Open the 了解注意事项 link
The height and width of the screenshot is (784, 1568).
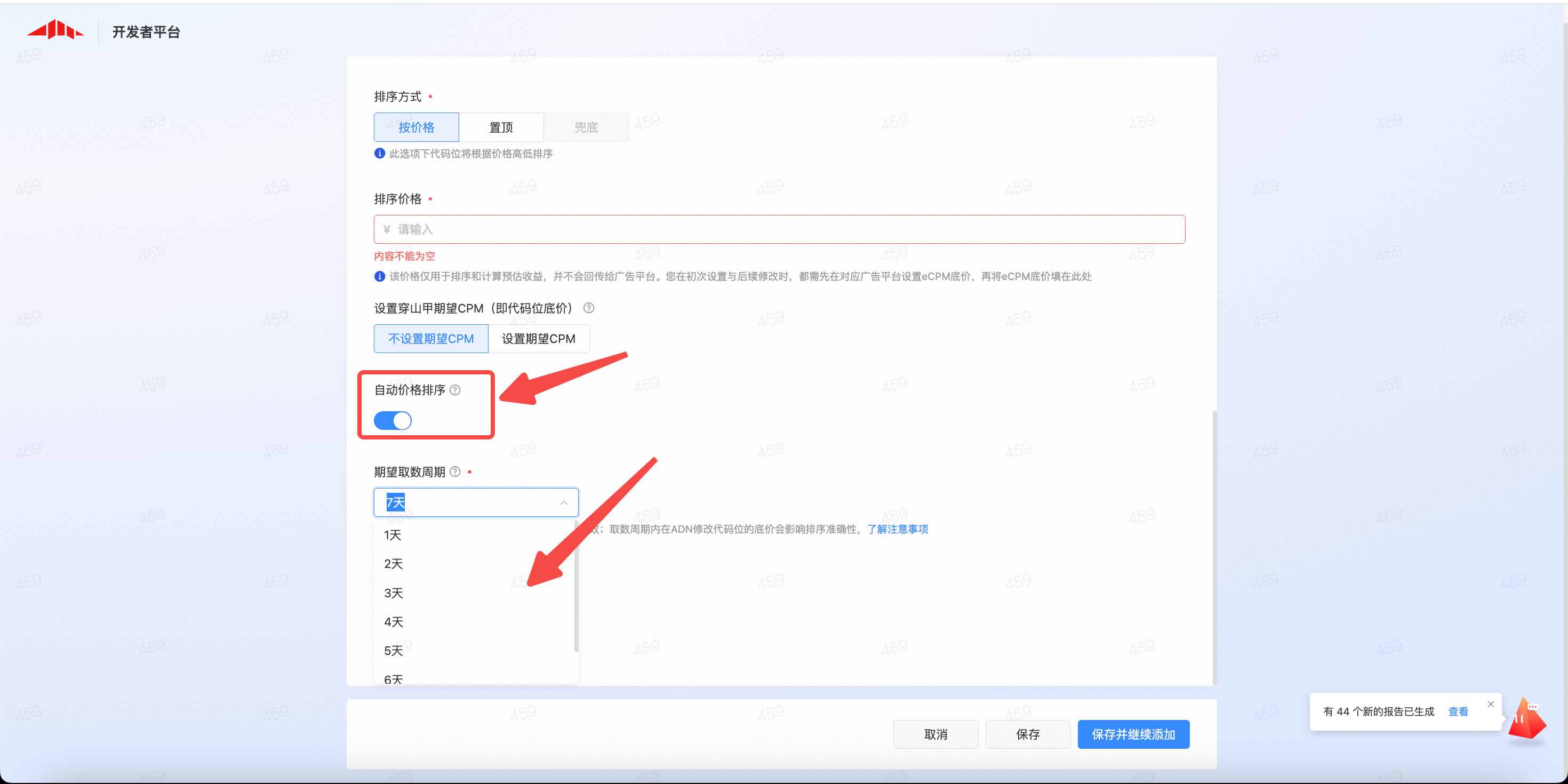click(897, 529)
